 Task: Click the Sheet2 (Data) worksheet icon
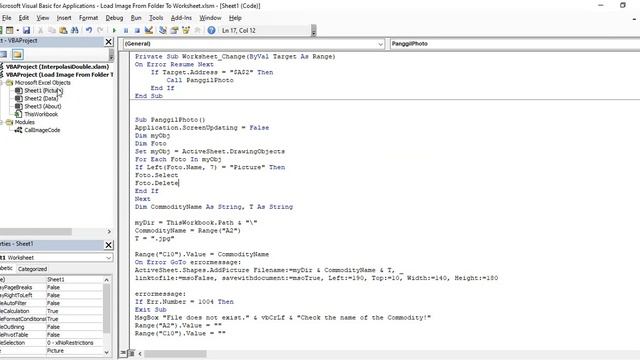click(x=19, y=98)
